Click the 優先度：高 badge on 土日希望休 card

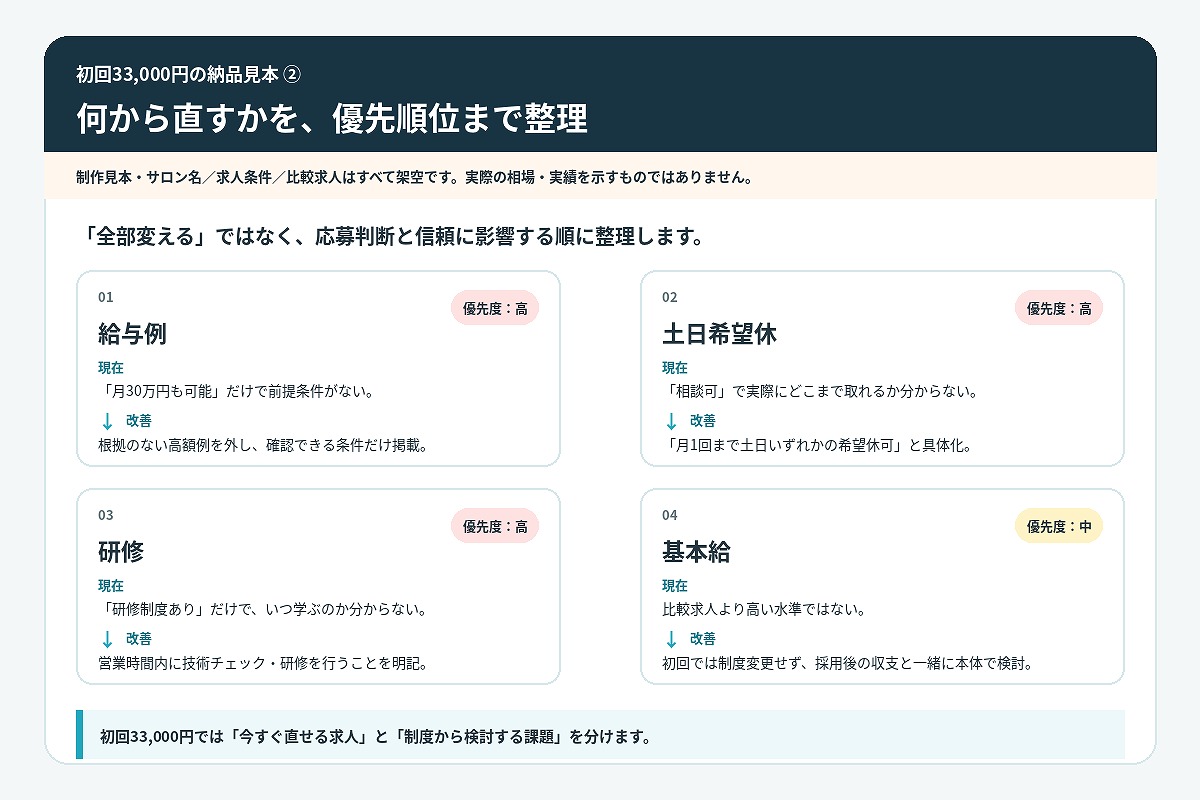[1059, 308]
